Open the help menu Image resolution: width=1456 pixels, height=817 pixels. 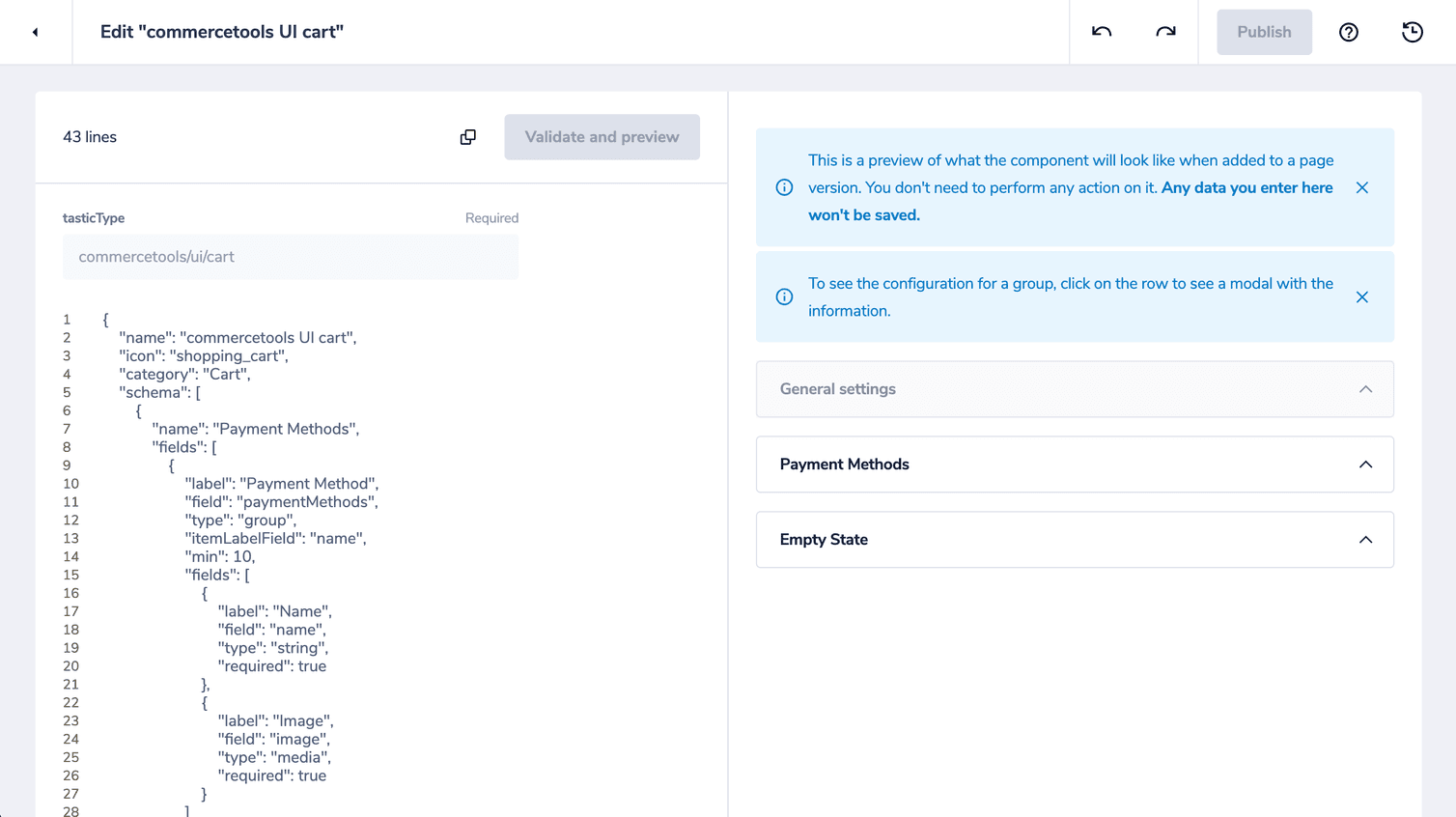[1348, 32]
